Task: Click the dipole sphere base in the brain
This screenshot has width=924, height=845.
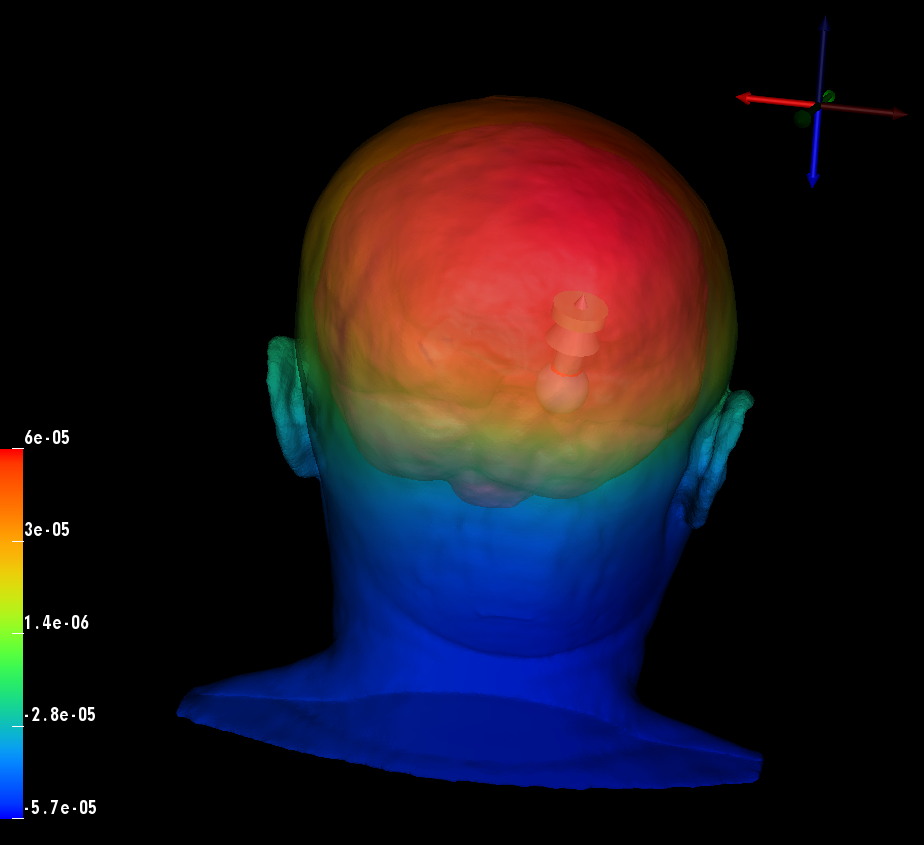Action: coord(562,389)
